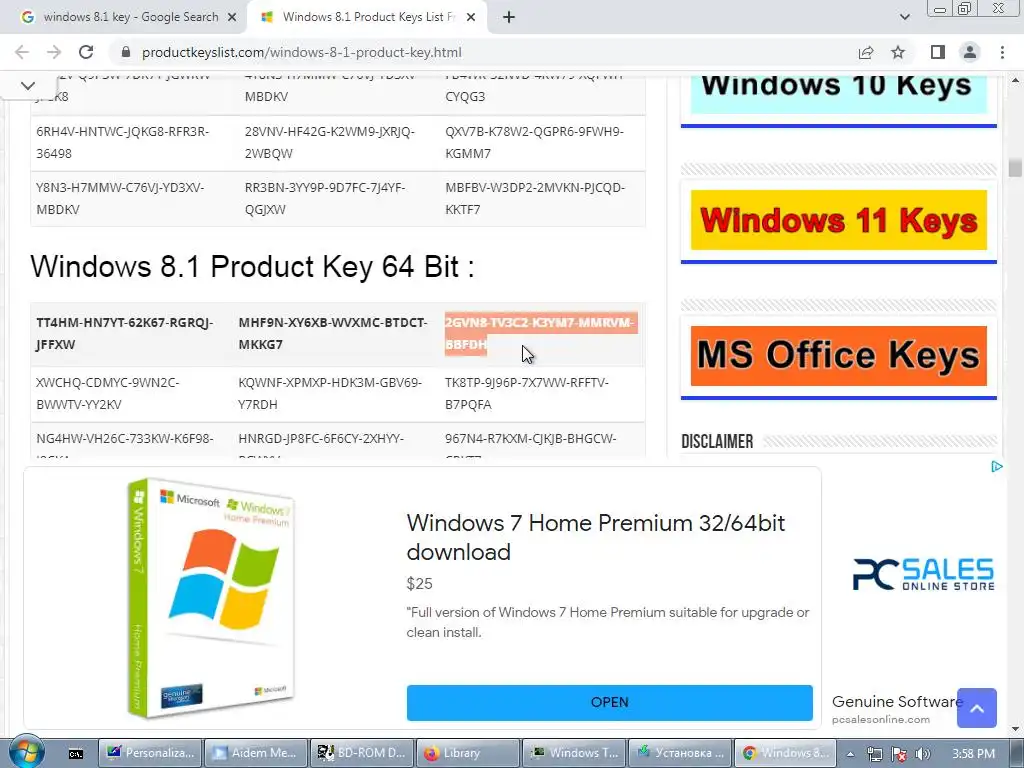Switch to Firefox Library taskbar window

click(x=468, y=753)
